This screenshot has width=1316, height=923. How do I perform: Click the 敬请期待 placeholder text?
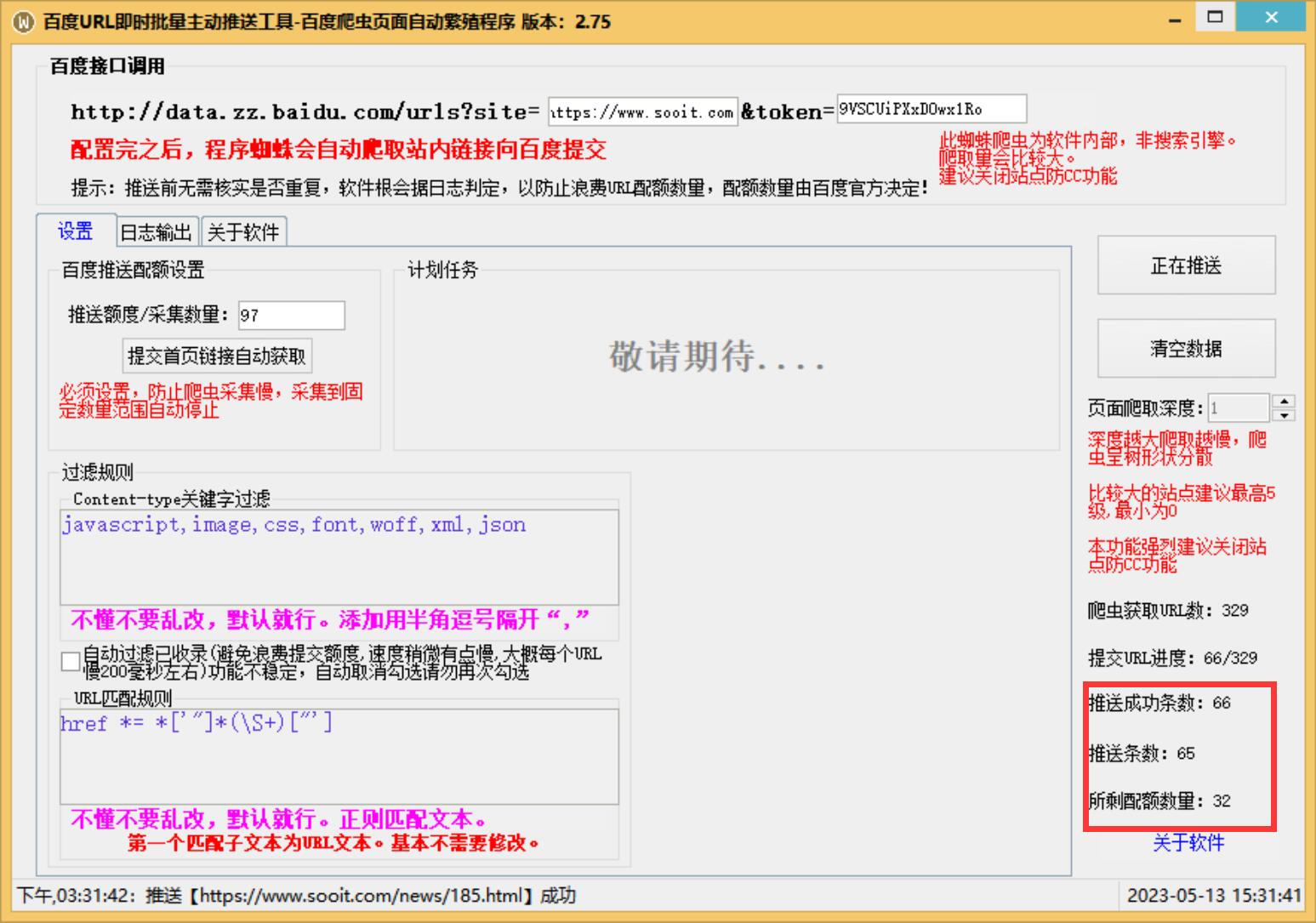click(716, 356)
